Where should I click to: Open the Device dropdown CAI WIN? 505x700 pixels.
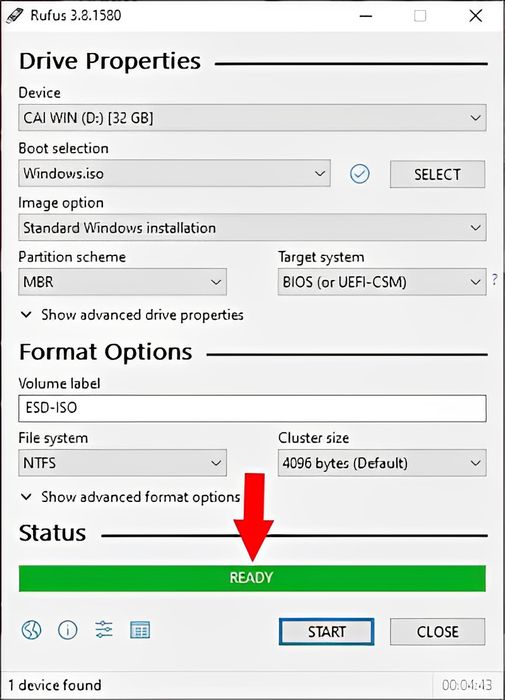coord(252,118)
